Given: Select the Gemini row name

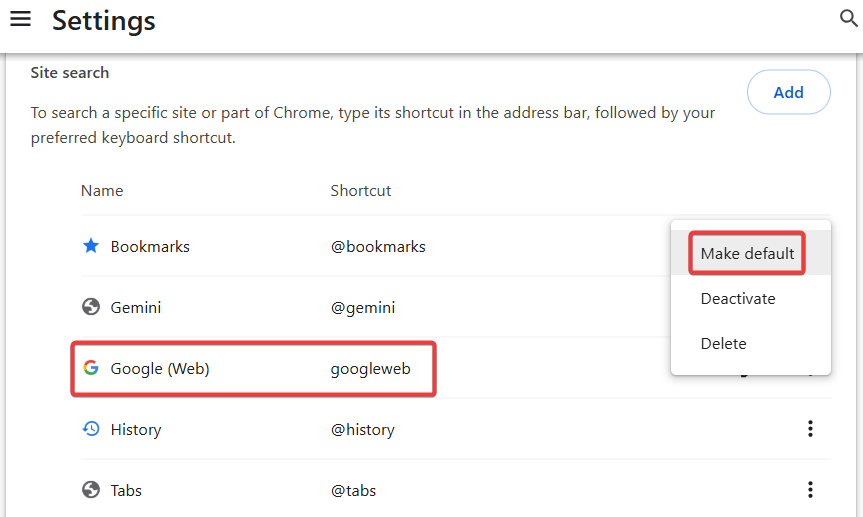Looking at the screenshot, I should click(135, 307).
